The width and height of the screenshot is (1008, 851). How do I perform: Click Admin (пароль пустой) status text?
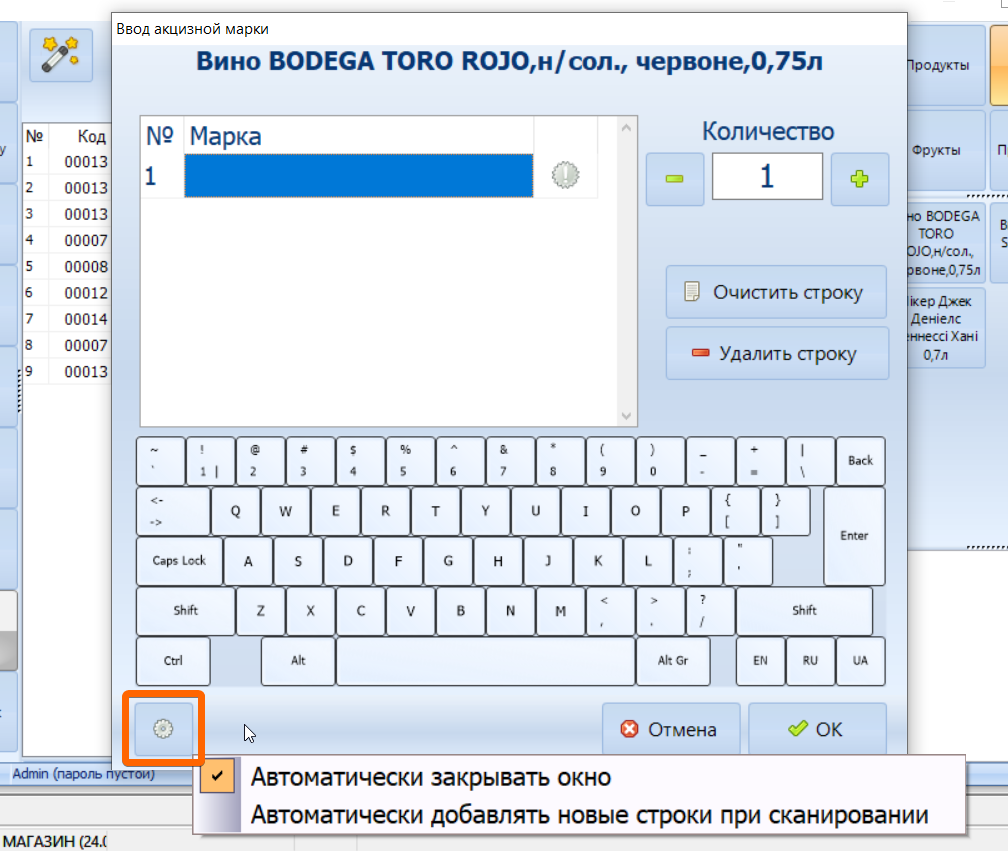click(84, 773)
